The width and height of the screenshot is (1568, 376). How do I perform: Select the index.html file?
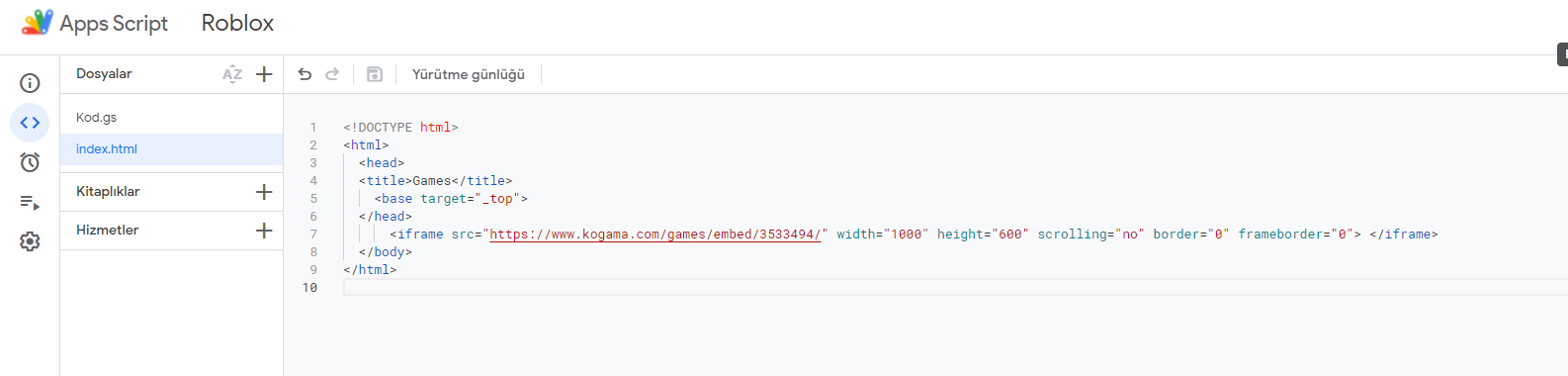tap(171, 148)
